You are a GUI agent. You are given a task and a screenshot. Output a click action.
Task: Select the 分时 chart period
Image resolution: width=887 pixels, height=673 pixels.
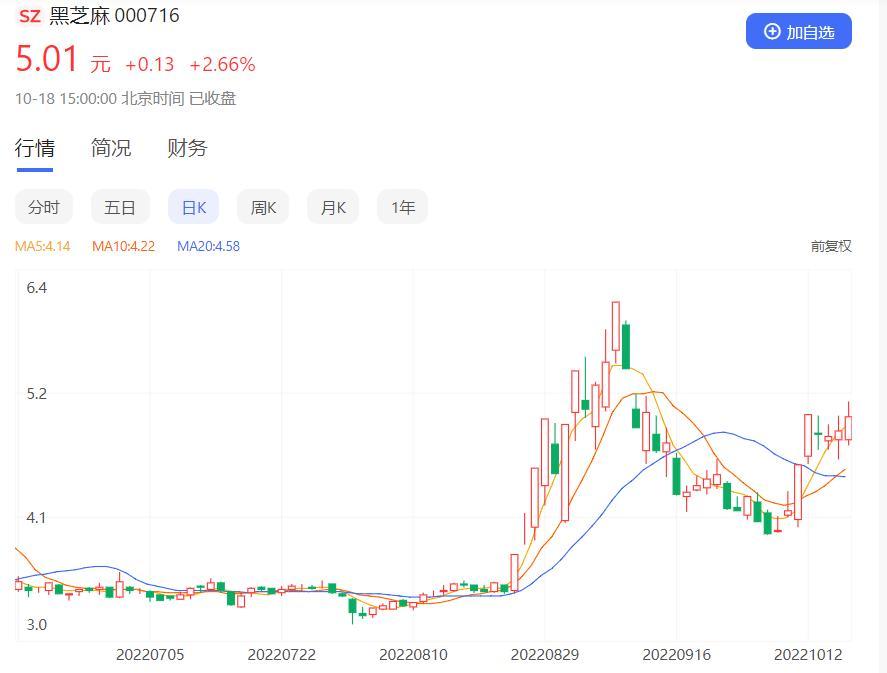(44, 207)
